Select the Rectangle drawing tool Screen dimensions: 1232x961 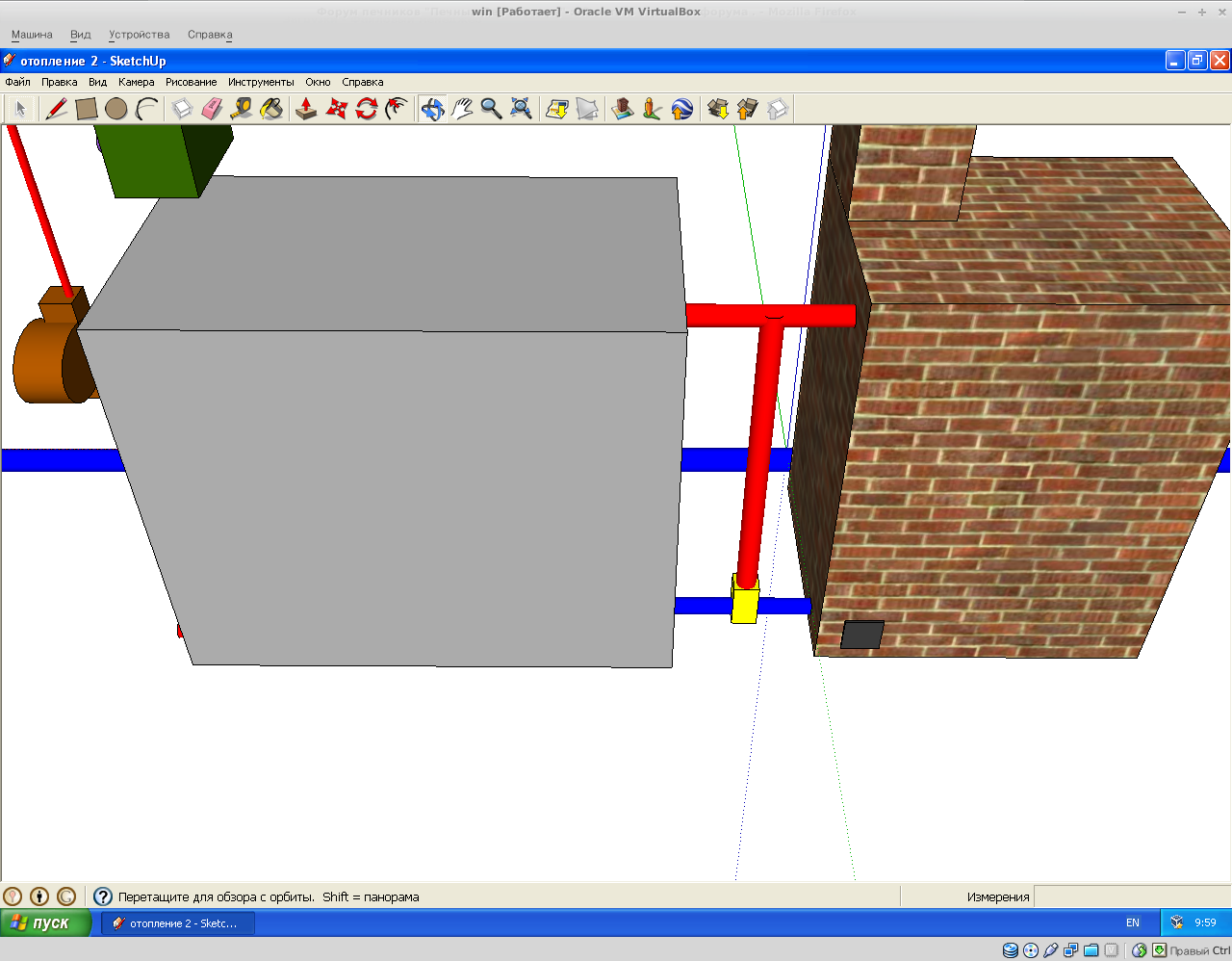(87, 109)
